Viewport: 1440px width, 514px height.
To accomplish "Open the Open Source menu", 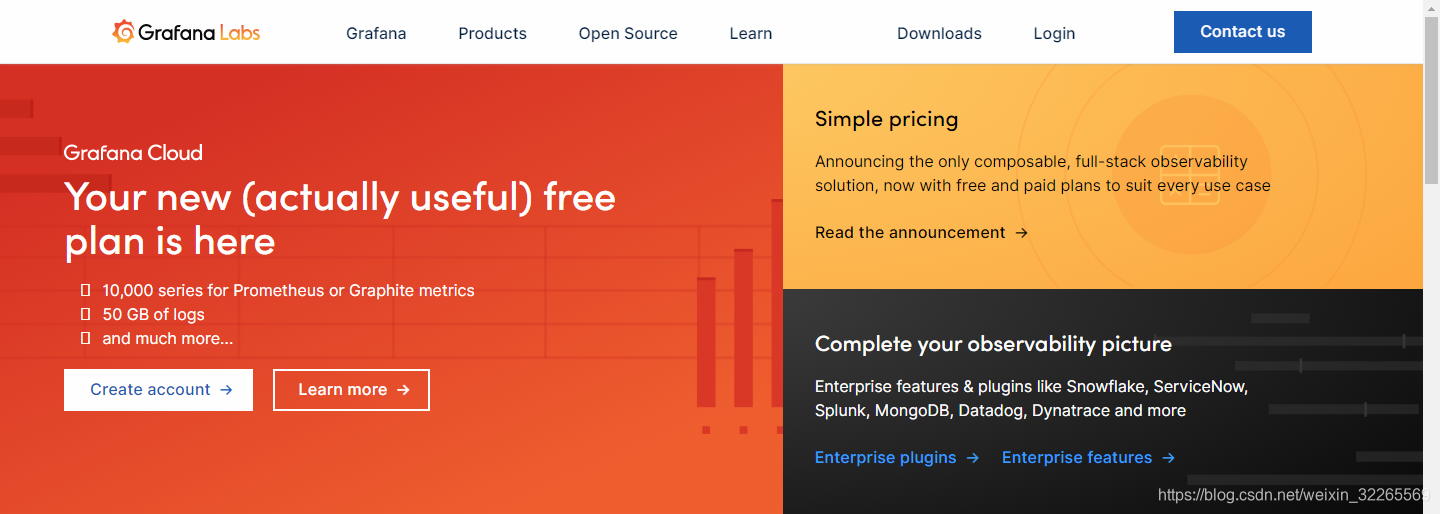I will click(x=628, y=33).
